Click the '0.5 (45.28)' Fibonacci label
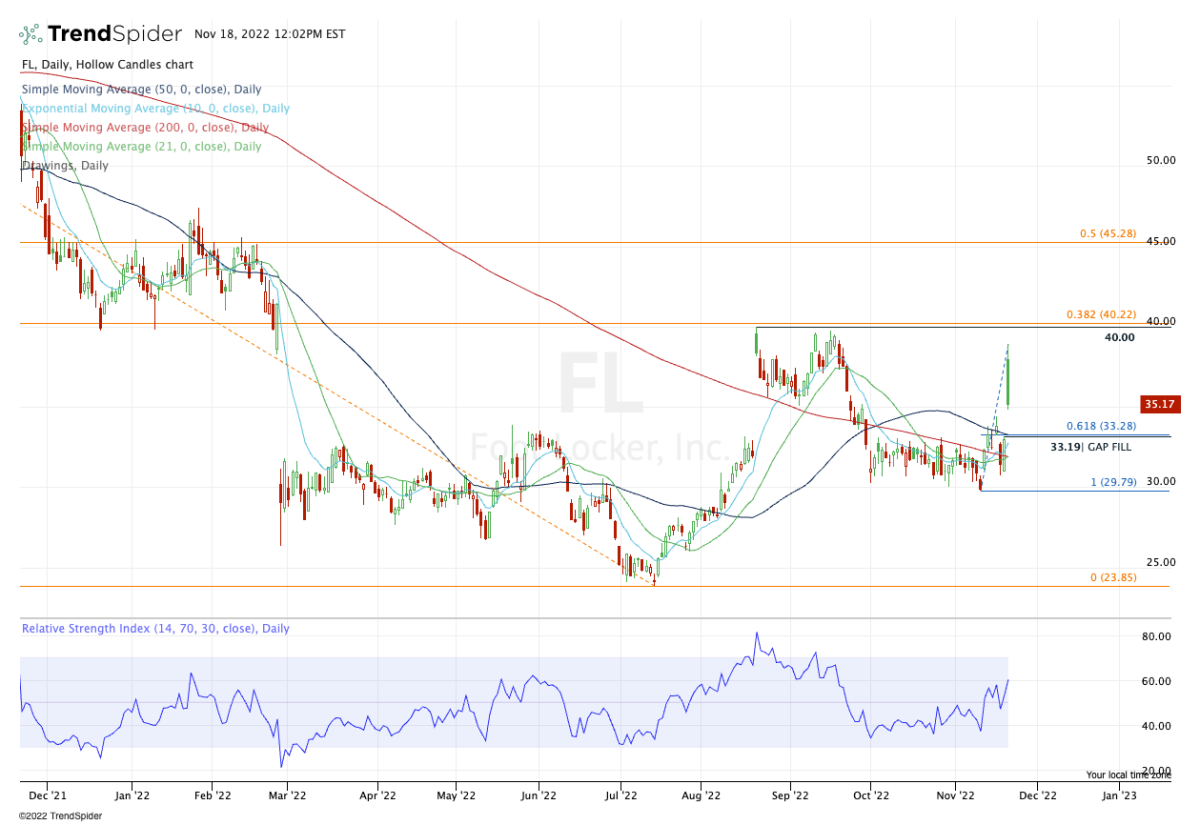The image size is (1200, 825). pos(1108,234)
